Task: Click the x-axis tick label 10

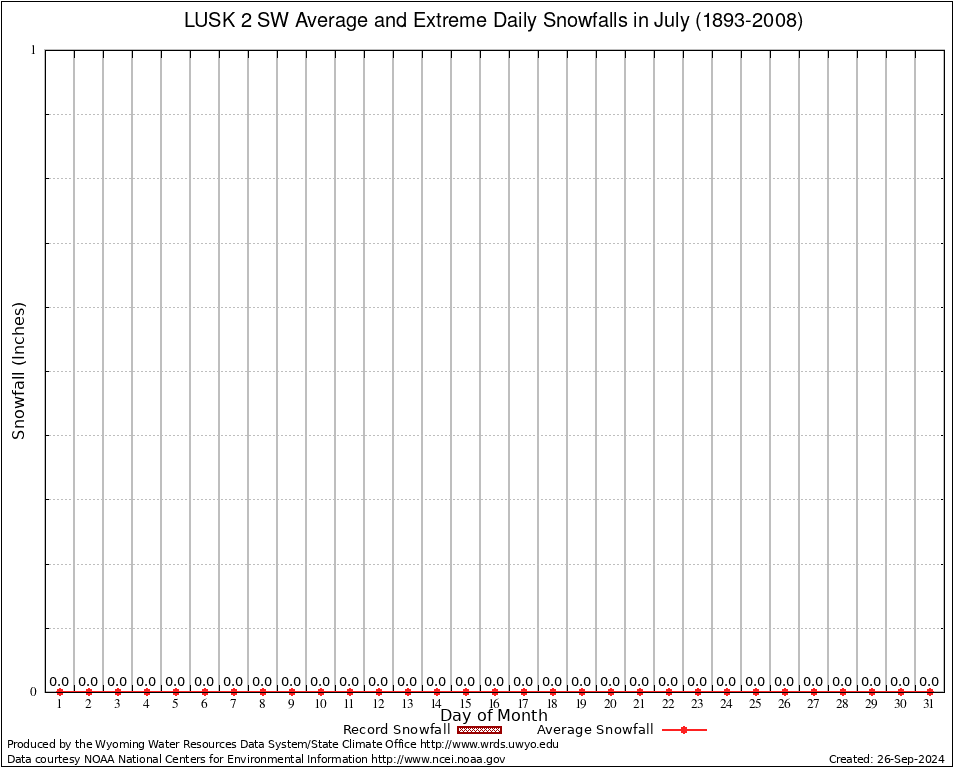Action: coord(320,704)
